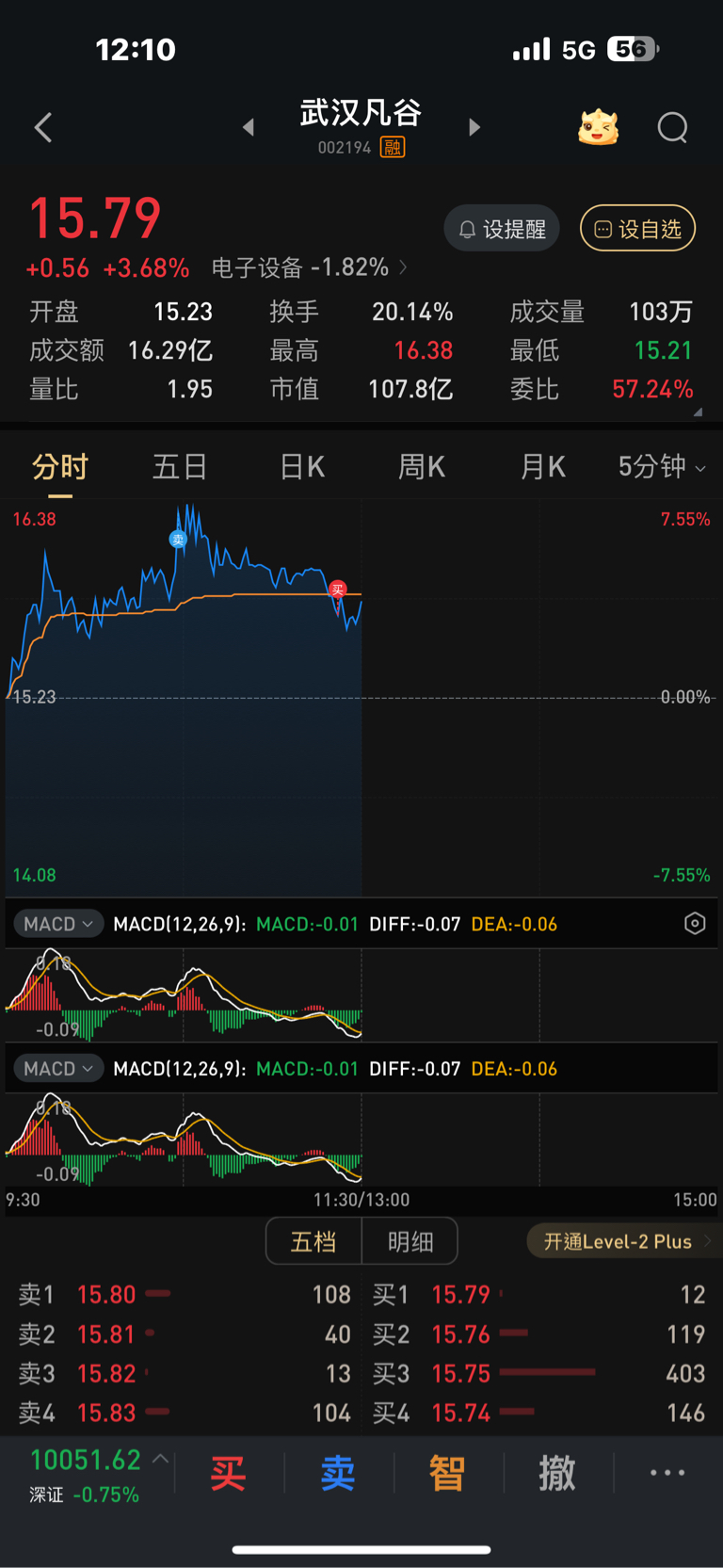The height and width of the screenshot is (1568, 723).
Task: Tap 武汉凡谷 stock title
Action: [361, 113]
